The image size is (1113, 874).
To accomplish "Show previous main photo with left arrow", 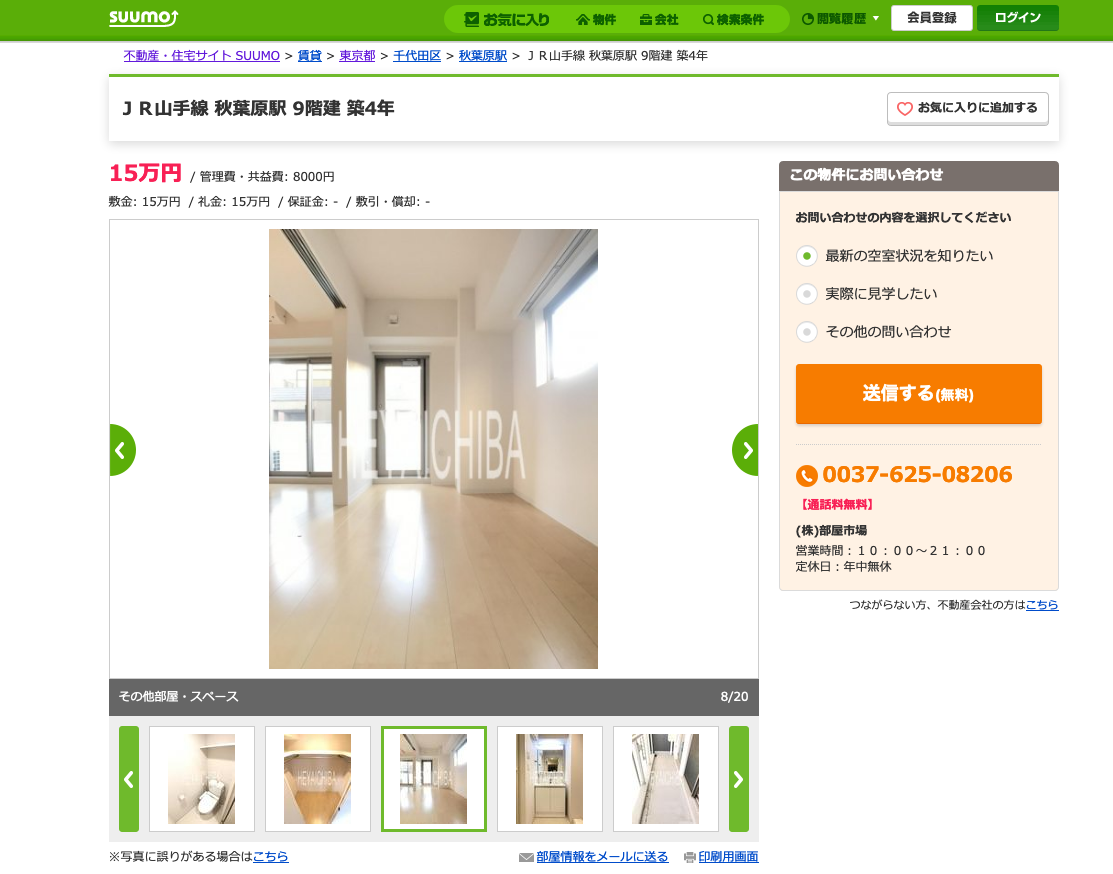I will tap(122, 450).
